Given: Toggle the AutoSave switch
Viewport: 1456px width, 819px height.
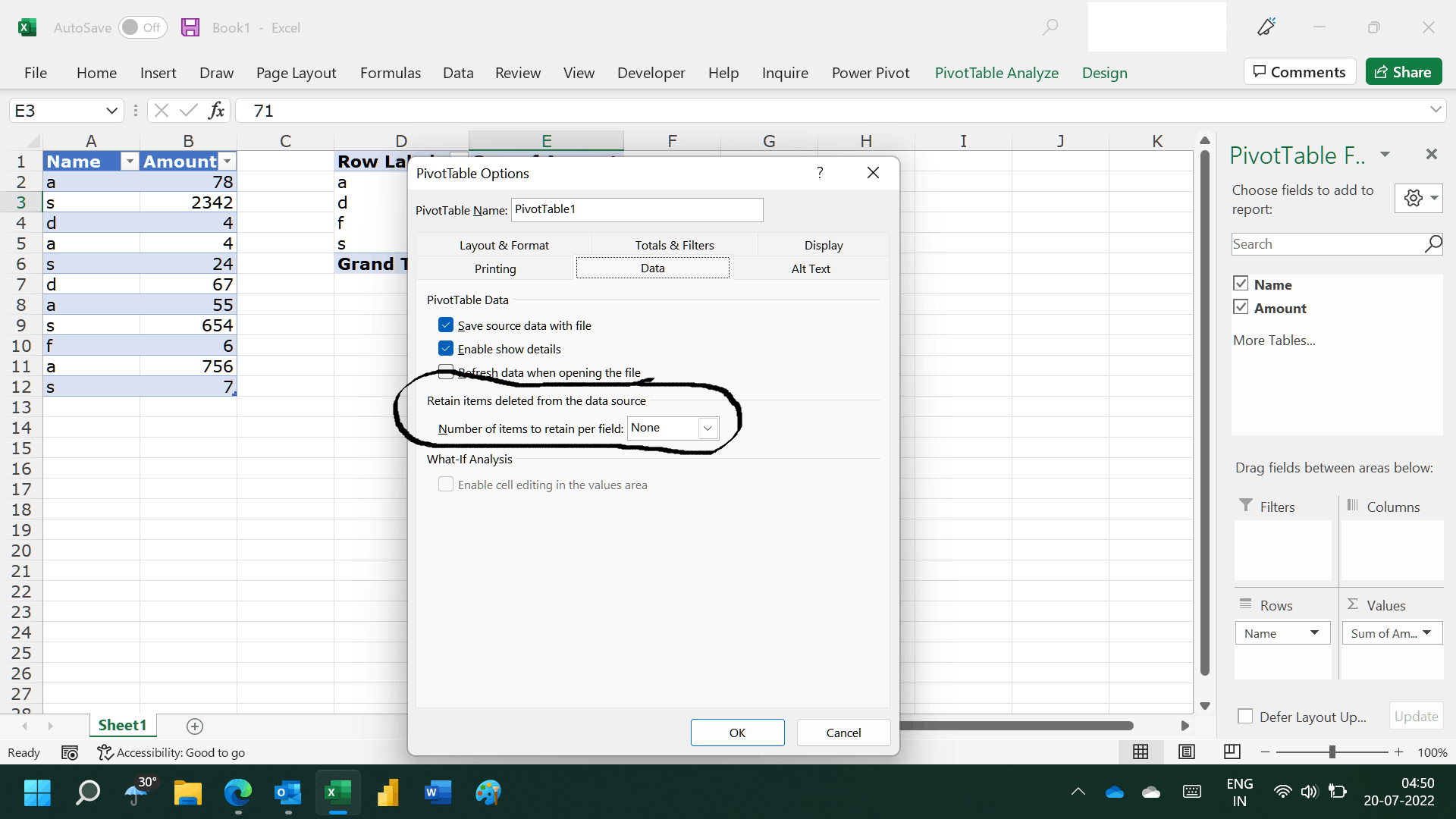Looking at the screenshot, I should tap(143, 27).
